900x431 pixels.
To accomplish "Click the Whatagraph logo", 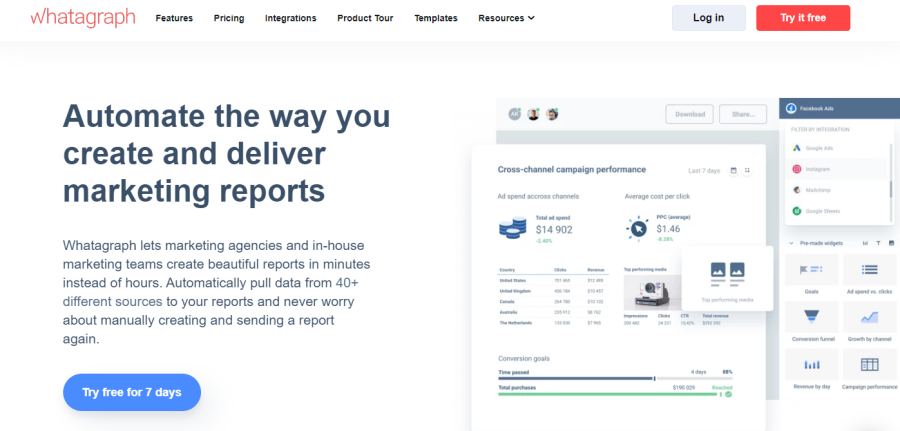I will (83, 17).
